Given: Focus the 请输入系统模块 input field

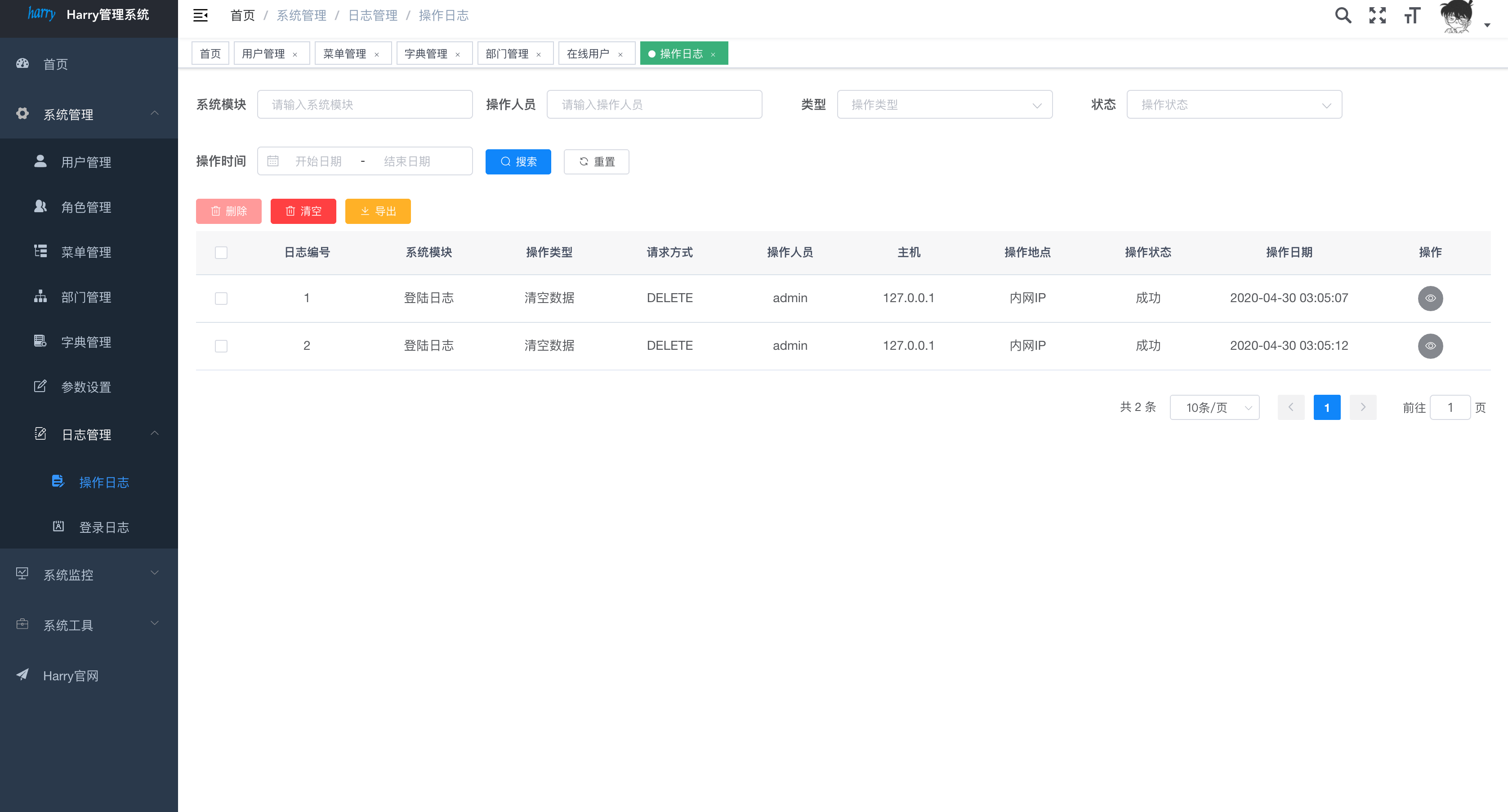Looking at the screenshot, I should [365, 105].
